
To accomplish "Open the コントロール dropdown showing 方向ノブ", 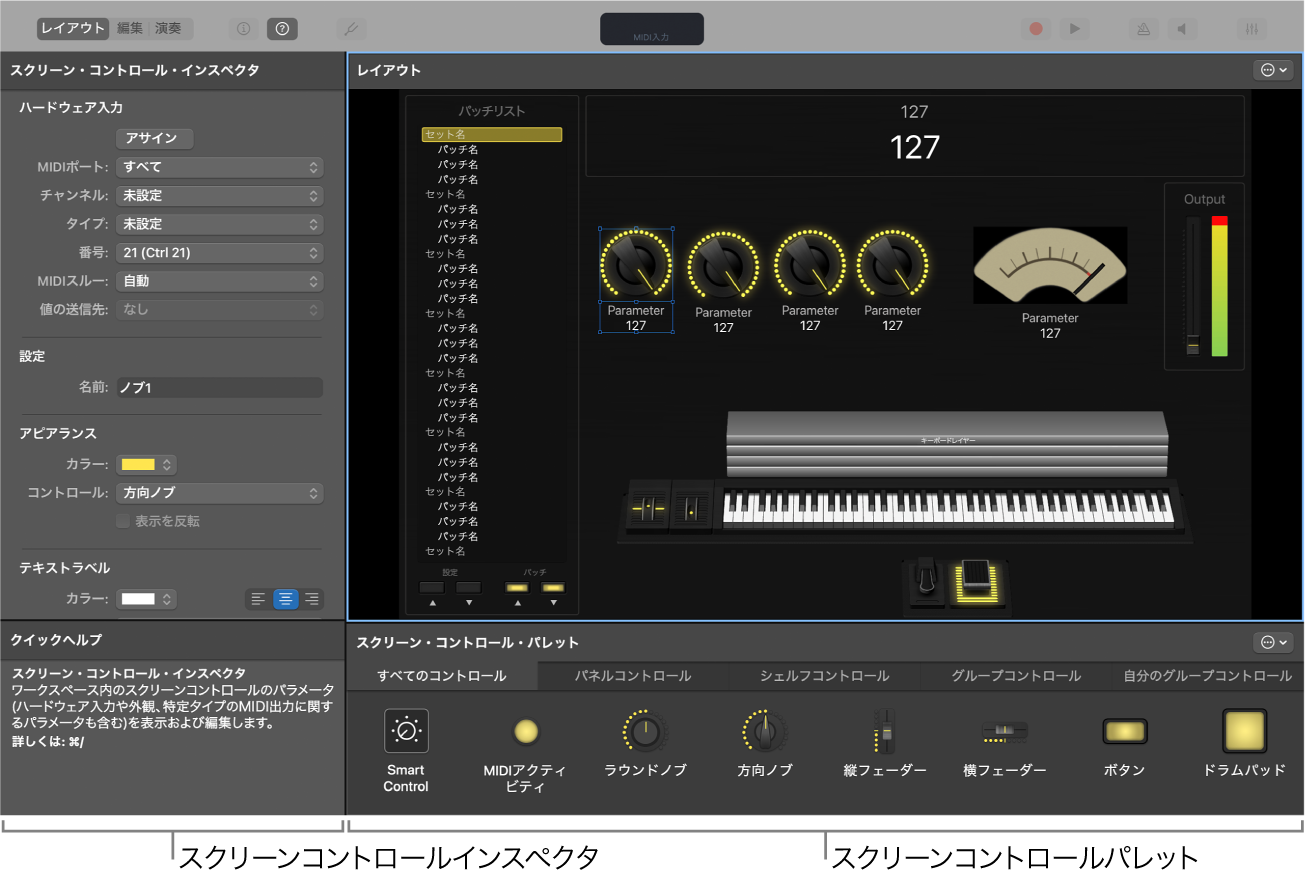I will click(219, 493).
